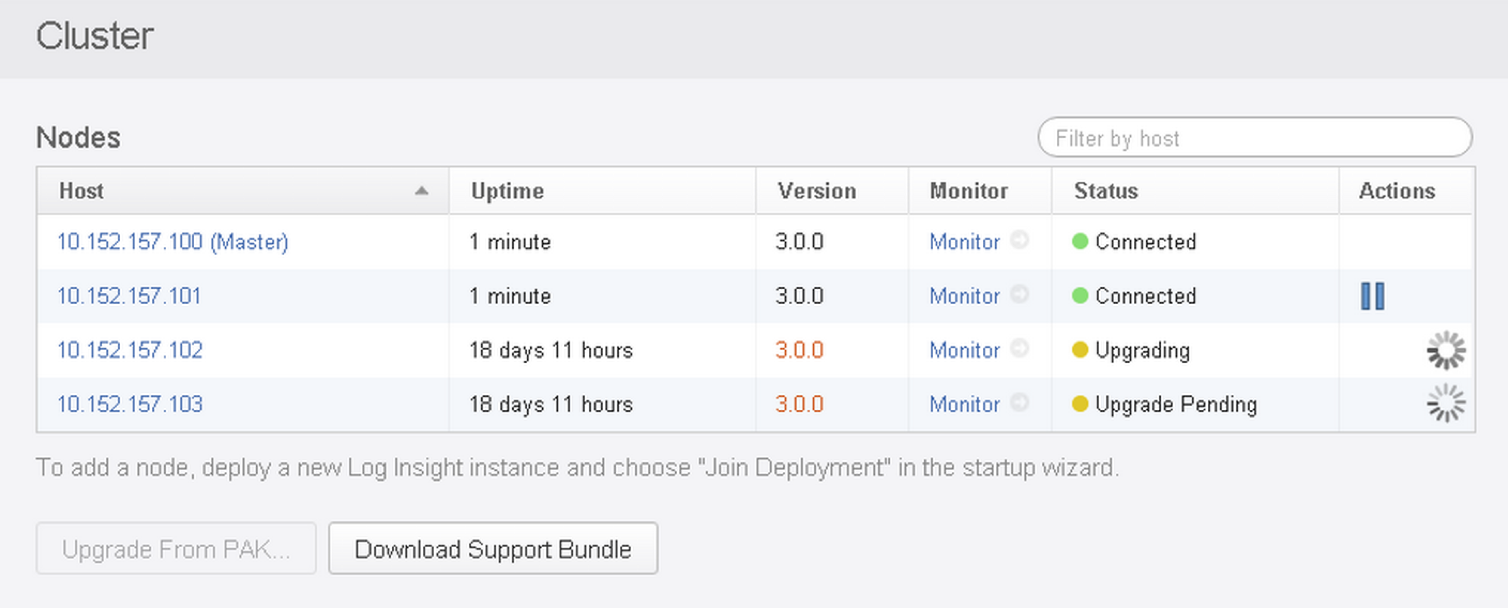Click yellow Upgrading status dot

click(x=1080, y=350)
